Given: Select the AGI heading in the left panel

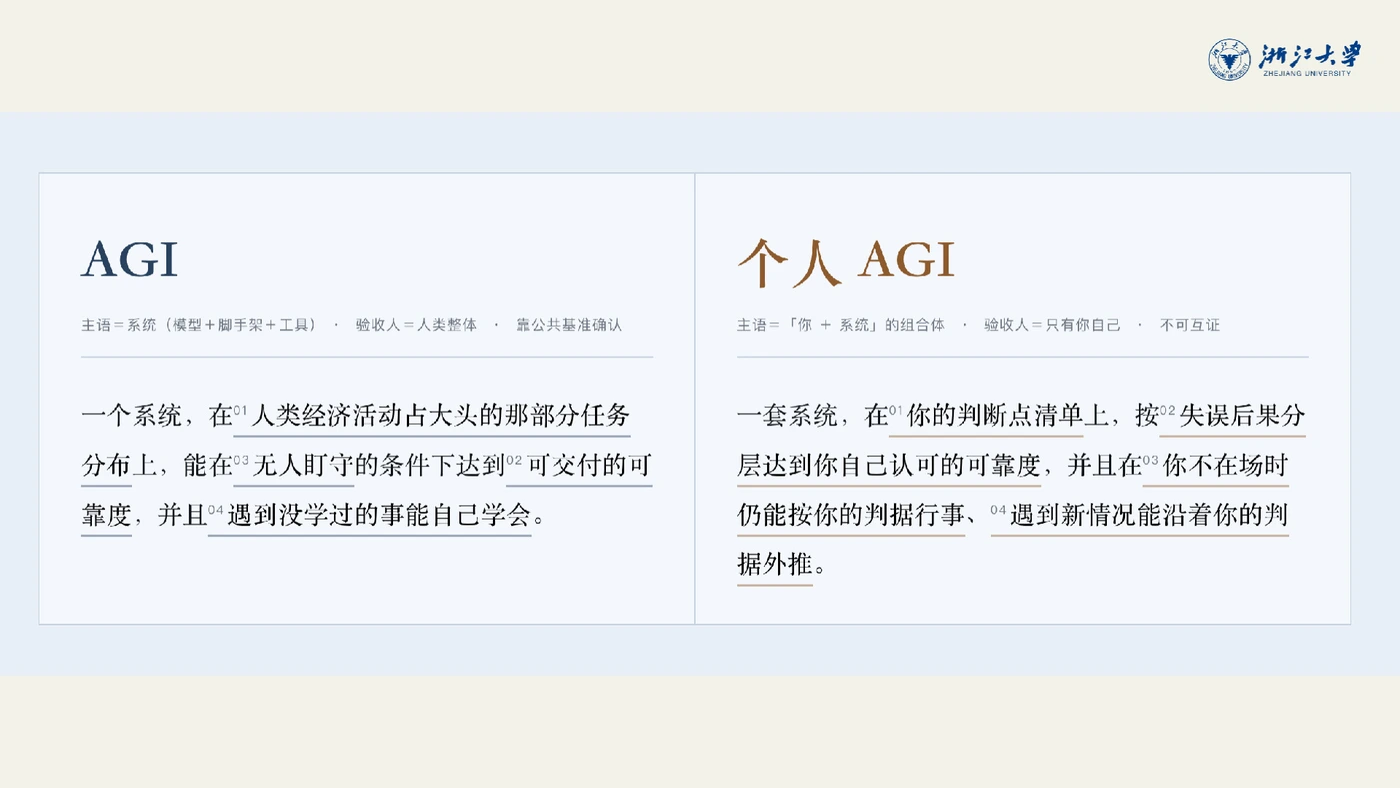Looking at the screenshot, I should pos(130,261).
